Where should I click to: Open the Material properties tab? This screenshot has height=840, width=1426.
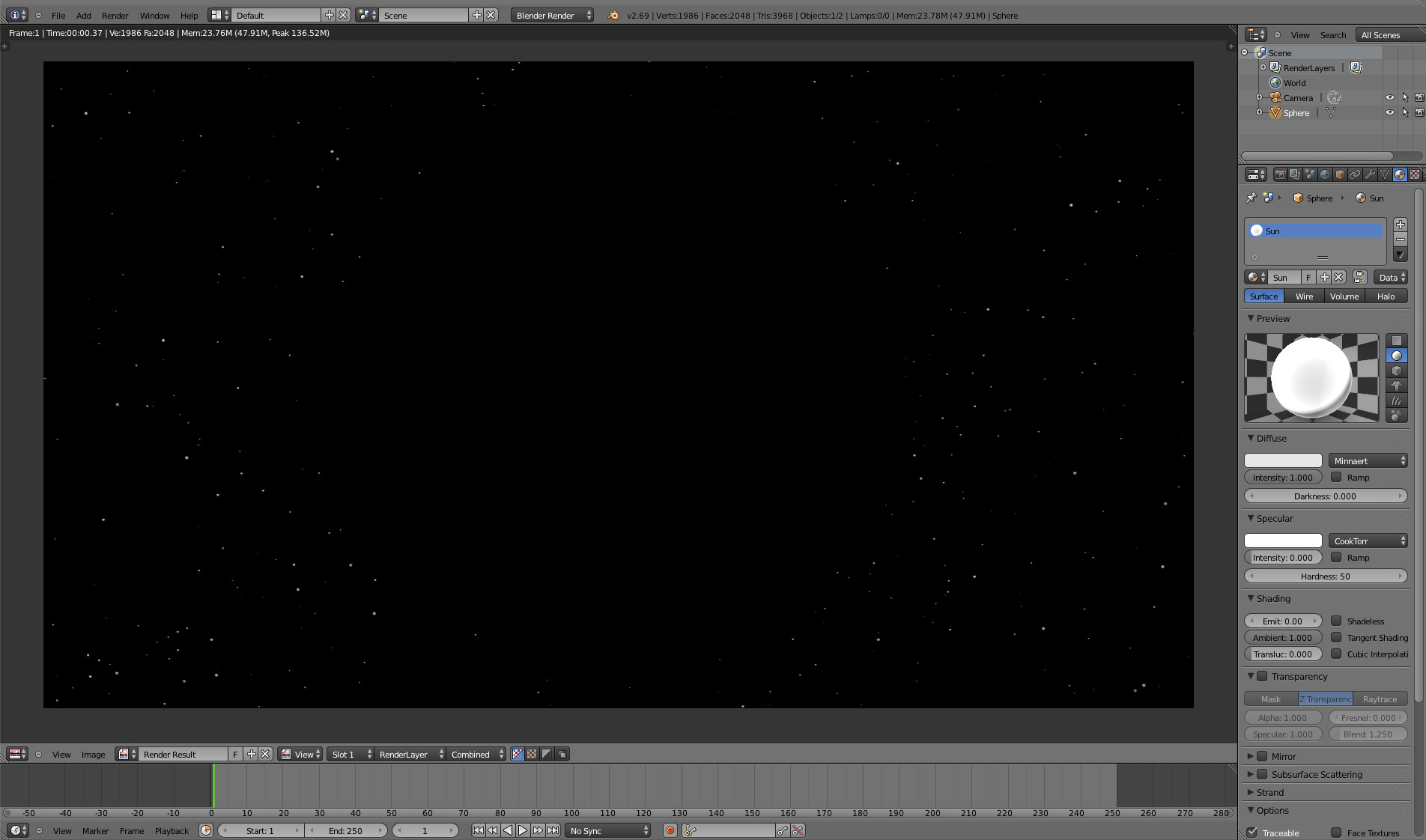(1400, 174)
